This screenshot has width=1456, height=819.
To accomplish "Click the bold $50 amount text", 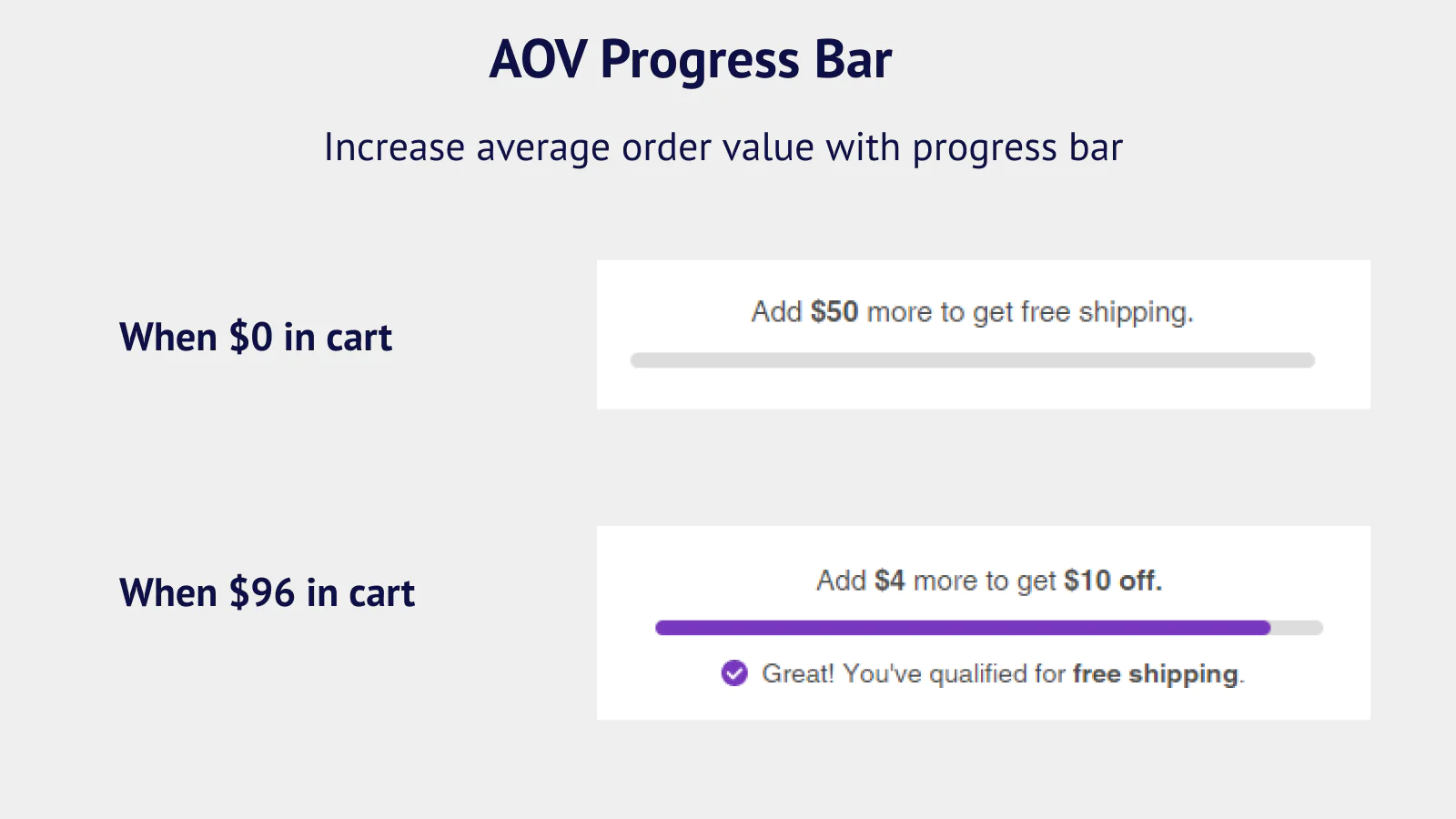I will tap(834, 311).
